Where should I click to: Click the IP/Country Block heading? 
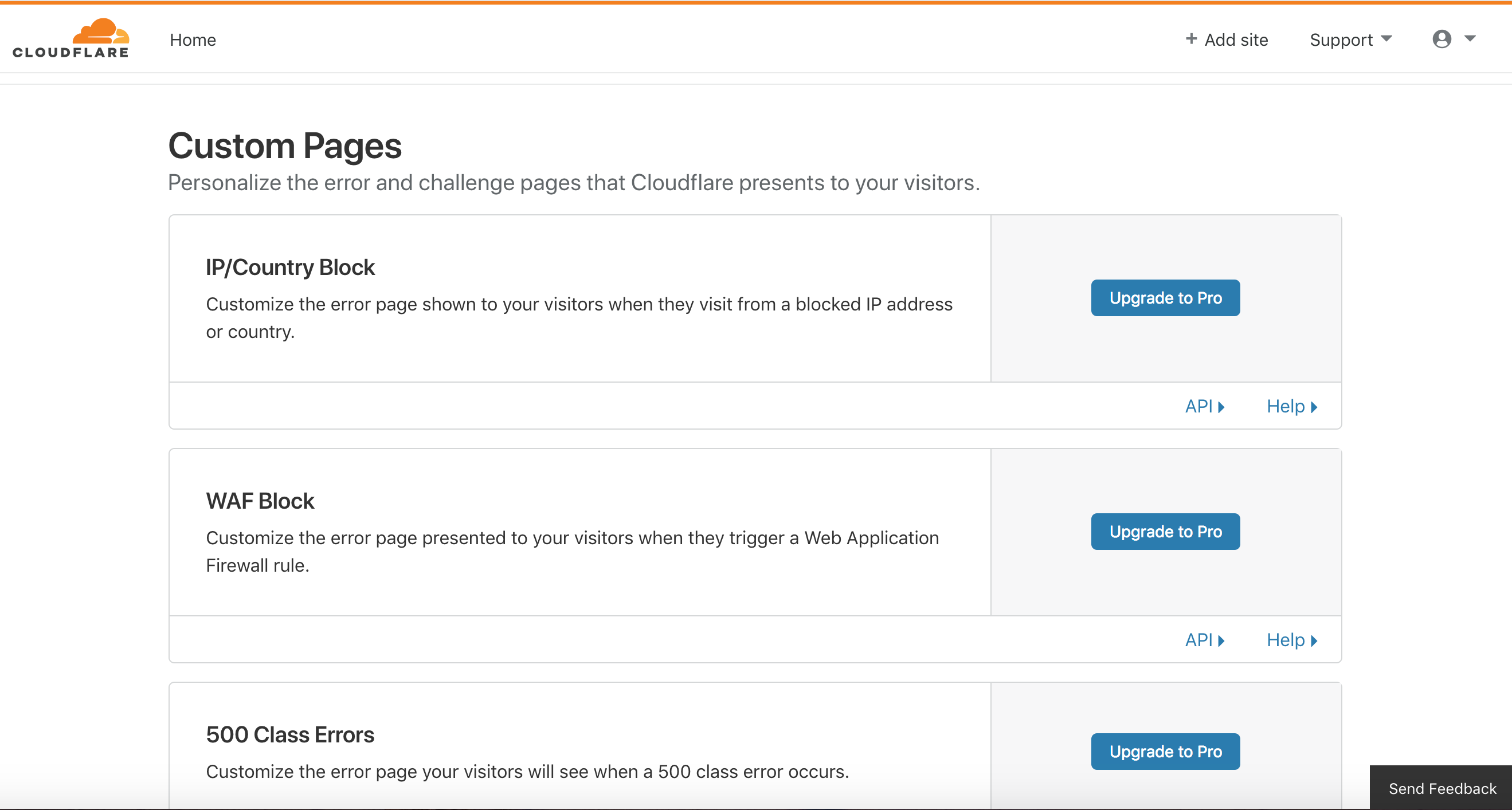[290, 268]
